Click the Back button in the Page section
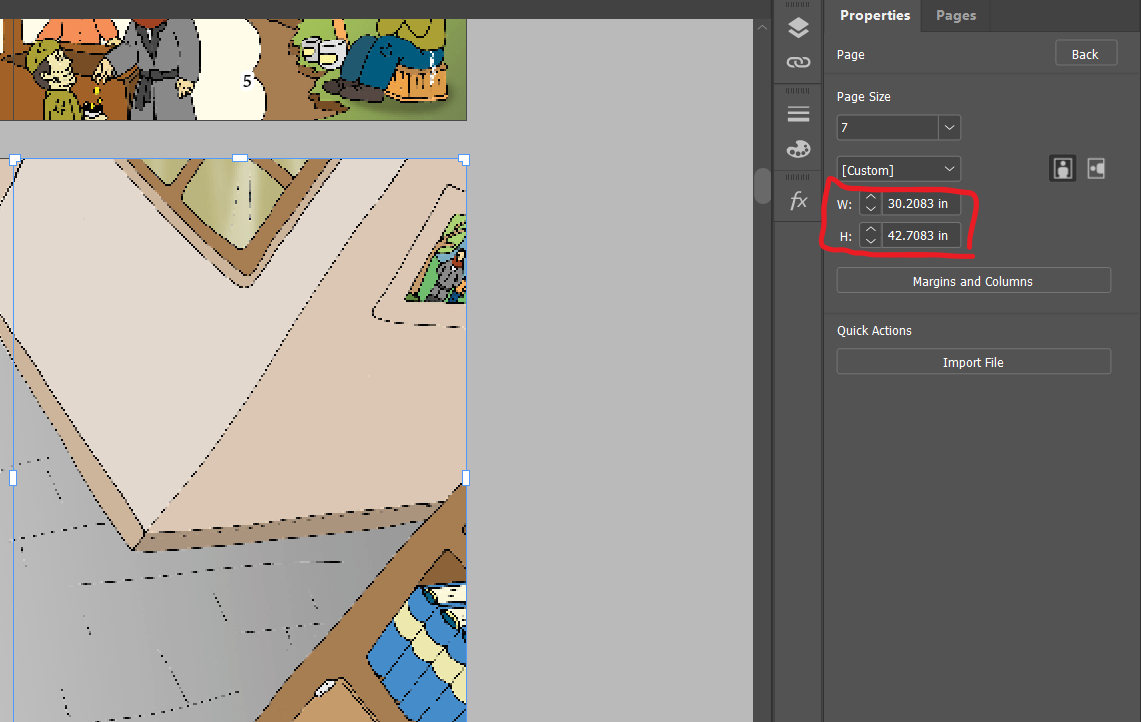Screen dimensions: 1141x722 coord(1086,53)
